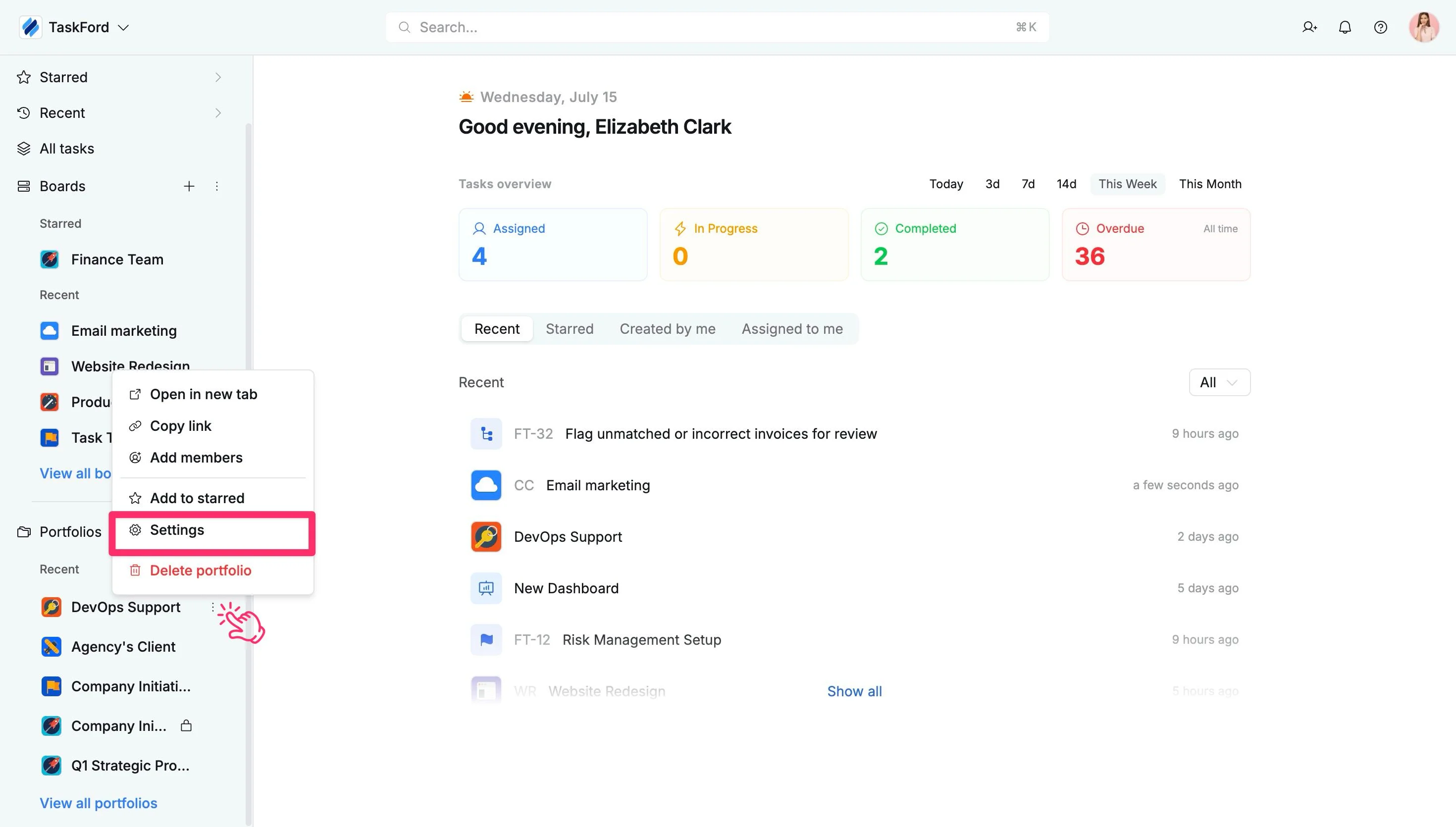The image size is (1456, 827).
Task: Expand the Recent sidebar chevron
Action: 218,113
